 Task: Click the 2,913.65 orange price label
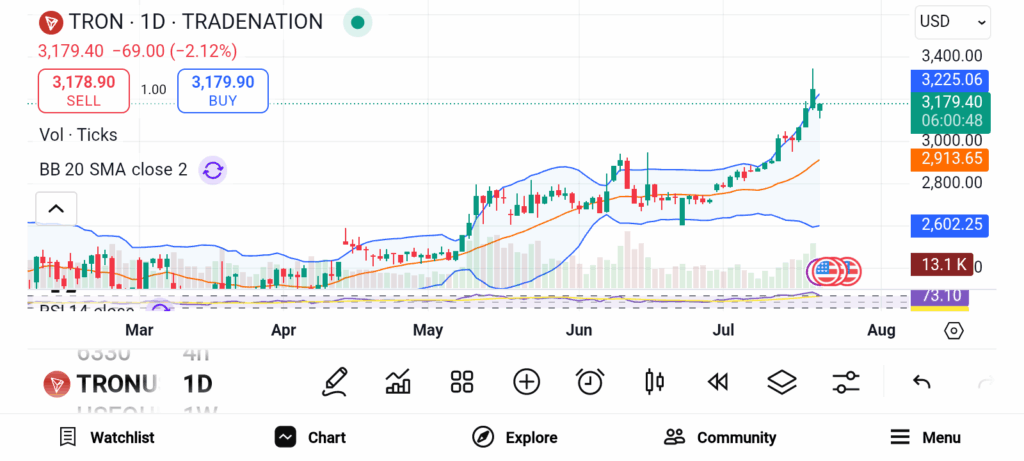[x=950, y=160]
